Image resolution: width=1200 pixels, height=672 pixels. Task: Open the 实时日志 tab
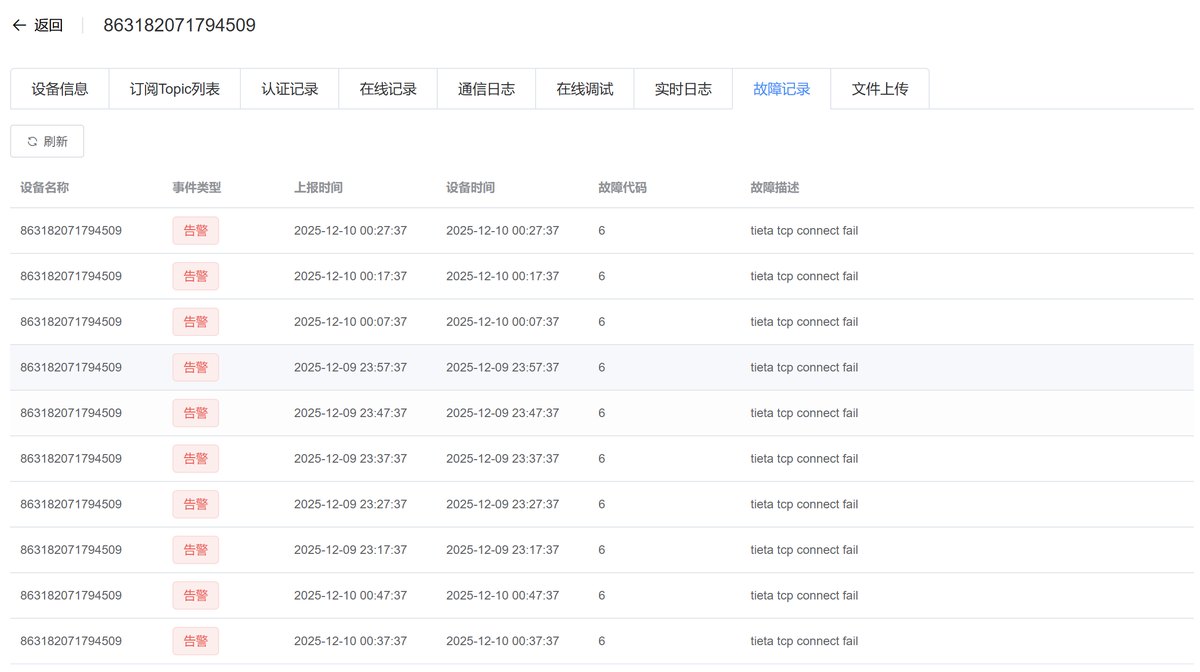click(683, 89)
